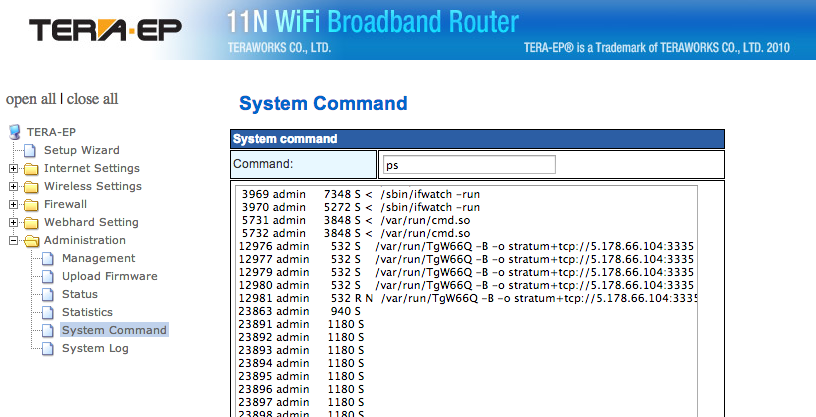
Task: Click the TERA-EP root device icon
Action: [15, 132]
